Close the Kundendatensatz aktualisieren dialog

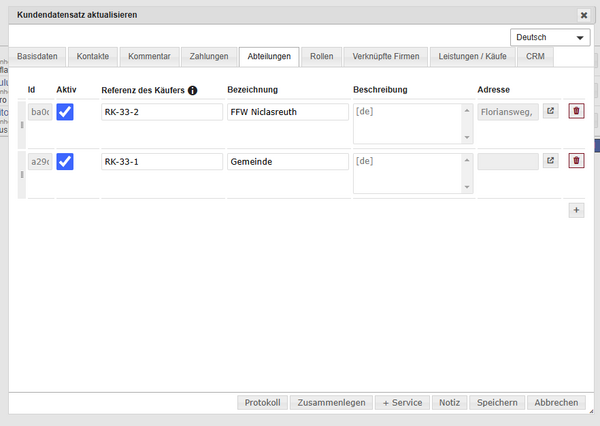[x=584, y=15]
